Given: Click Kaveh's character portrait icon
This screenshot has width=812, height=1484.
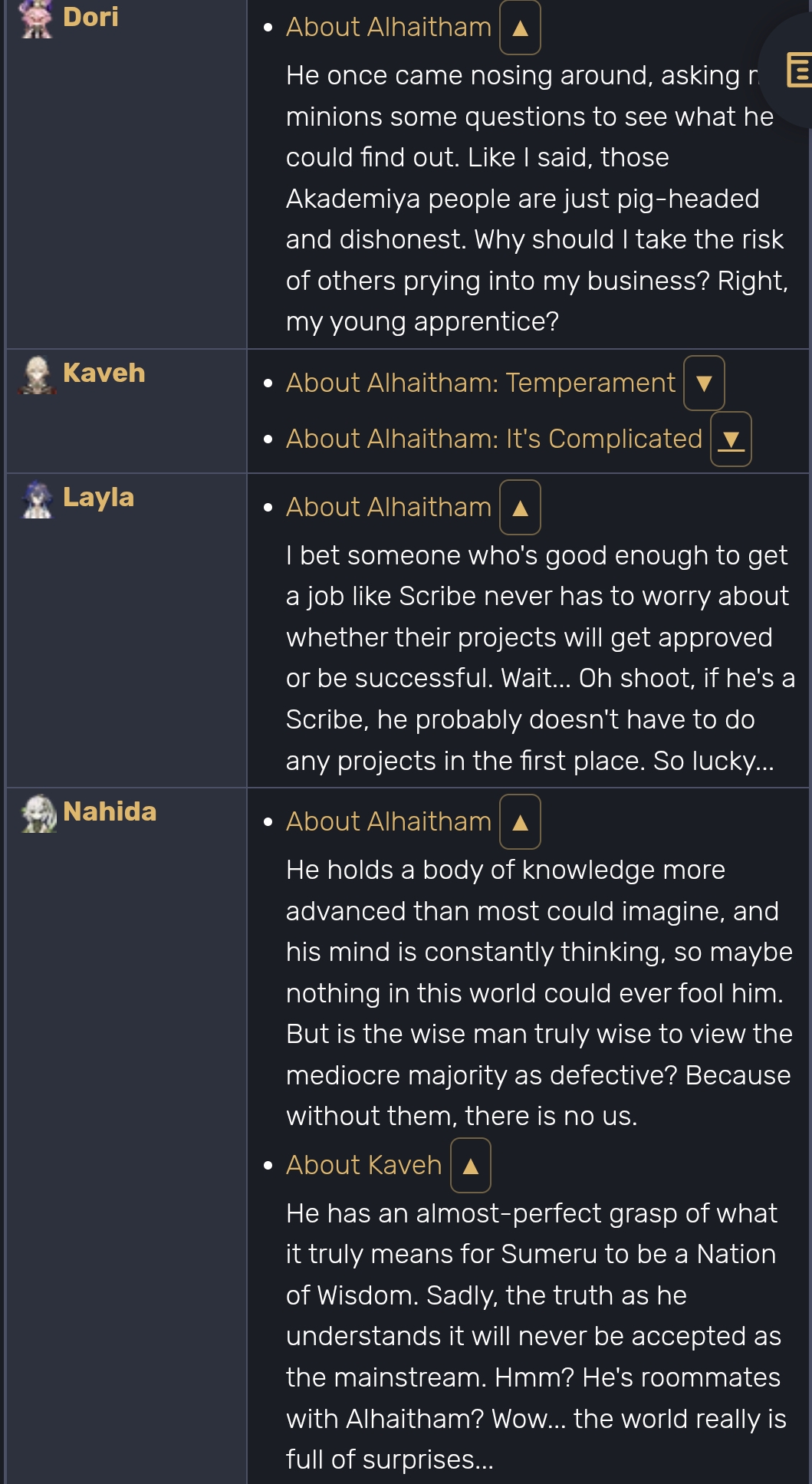Looking at the screenshot, I should point(37,375).
